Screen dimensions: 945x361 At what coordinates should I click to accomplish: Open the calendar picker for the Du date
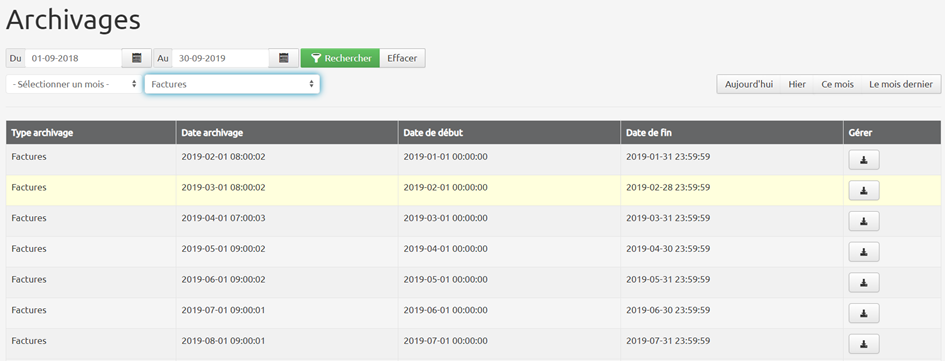tap(137, 58)
